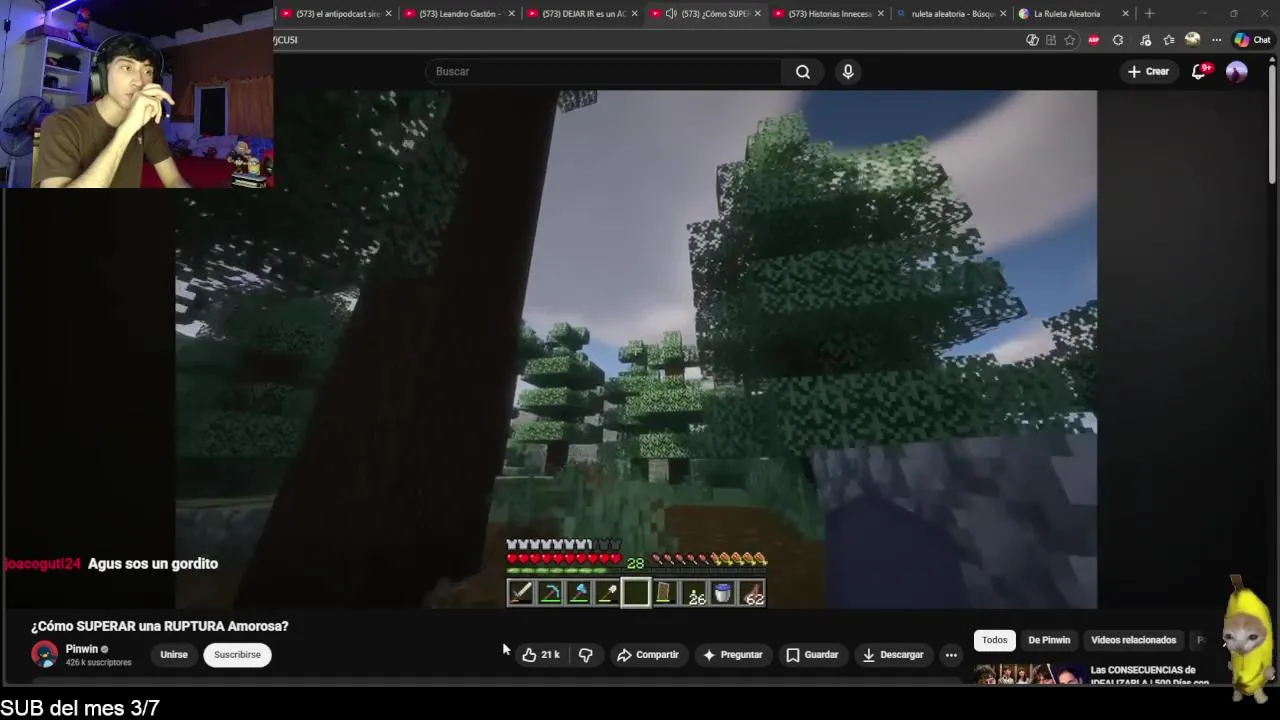The height and width of the screenshot is (720, 1280).
Task: Click the Descargar download button
Action: coord(893,654)
